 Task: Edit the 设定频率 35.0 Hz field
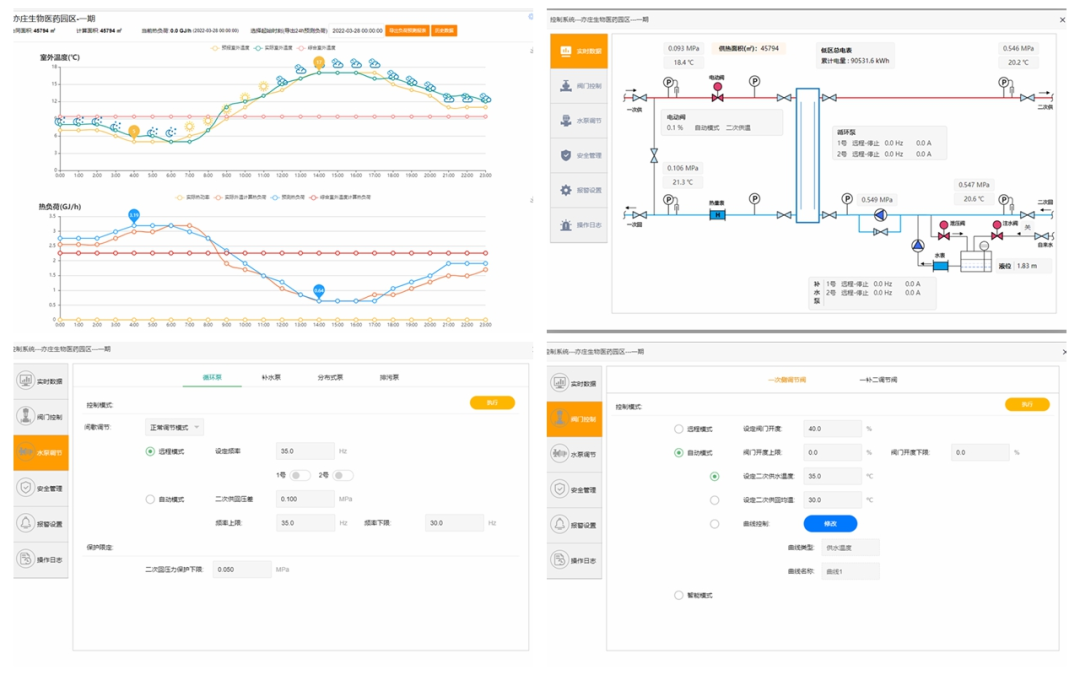click(305, 452)
